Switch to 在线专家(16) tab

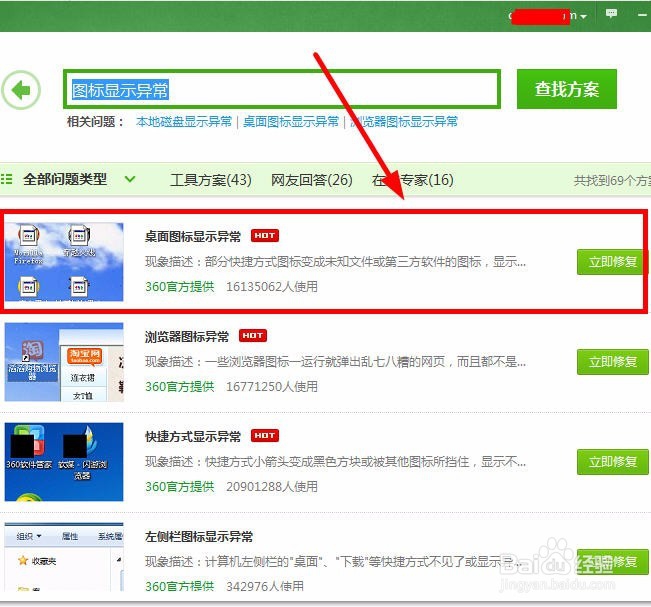(413, 180)
